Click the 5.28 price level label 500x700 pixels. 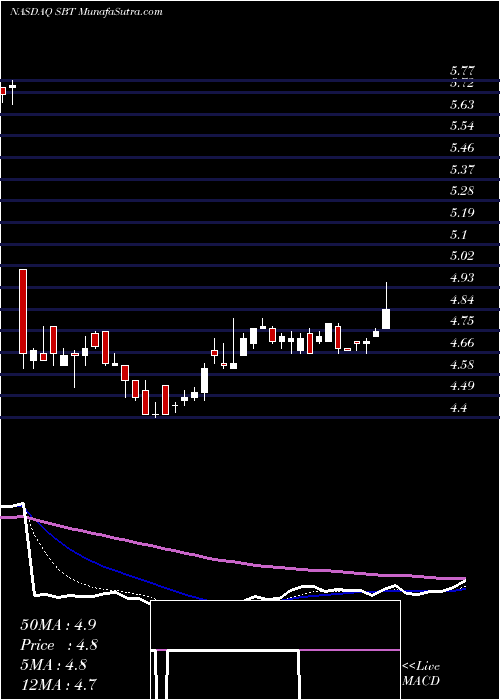462,191
